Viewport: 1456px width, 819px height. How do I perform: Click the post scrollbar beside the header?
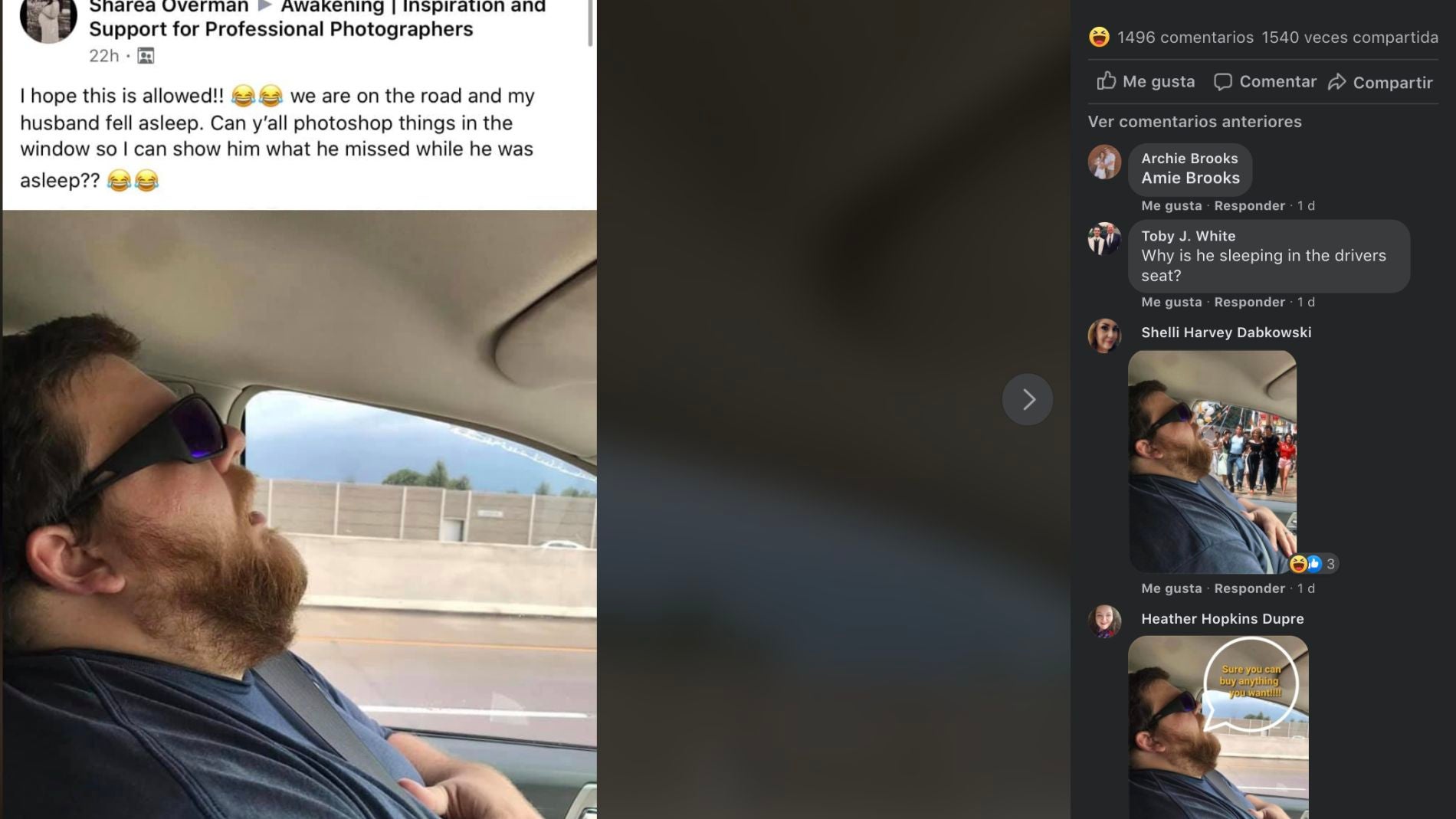590,22
